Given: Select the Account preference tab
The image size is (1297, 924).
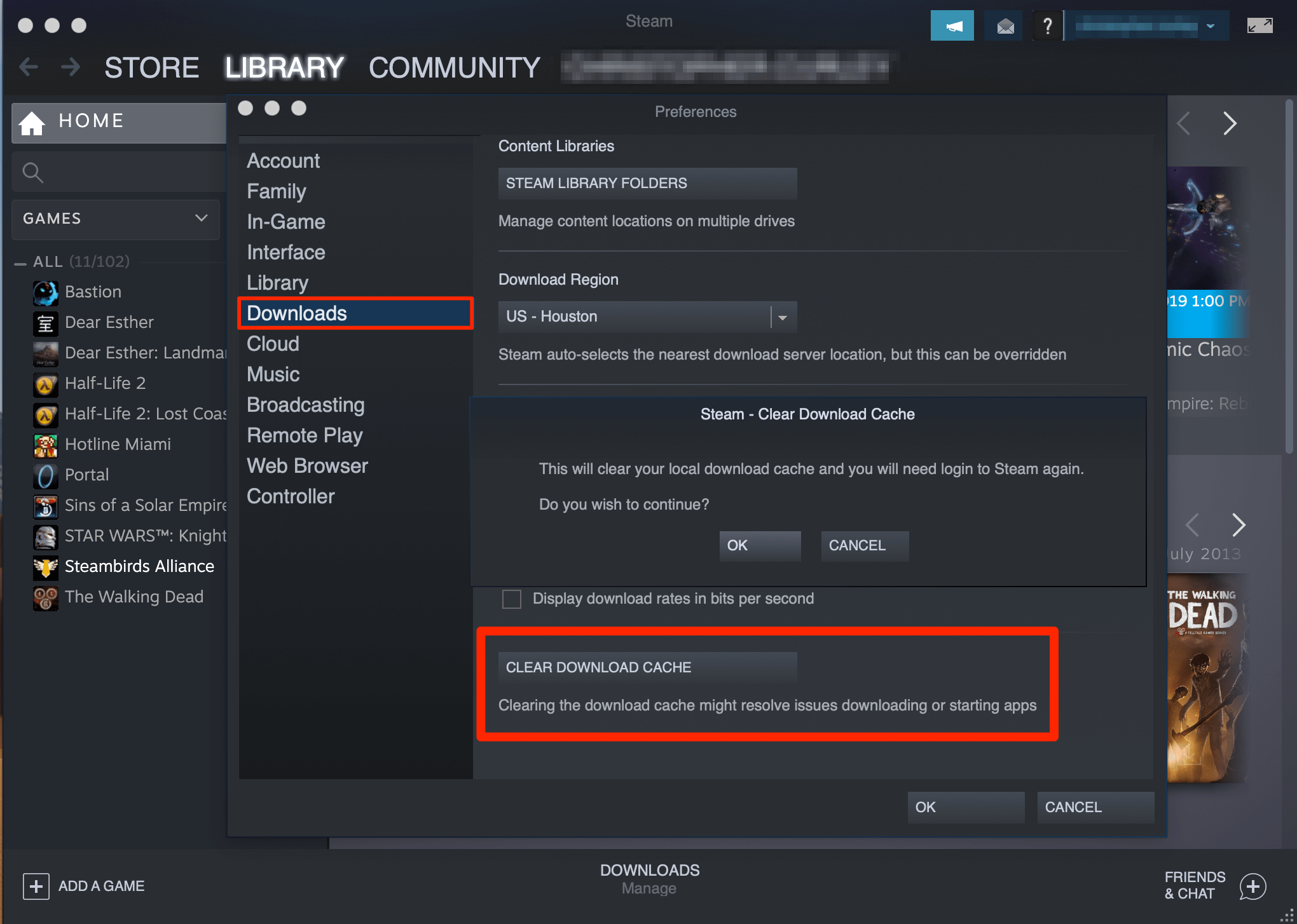Looking at the screenshot, I should (283, 161).
